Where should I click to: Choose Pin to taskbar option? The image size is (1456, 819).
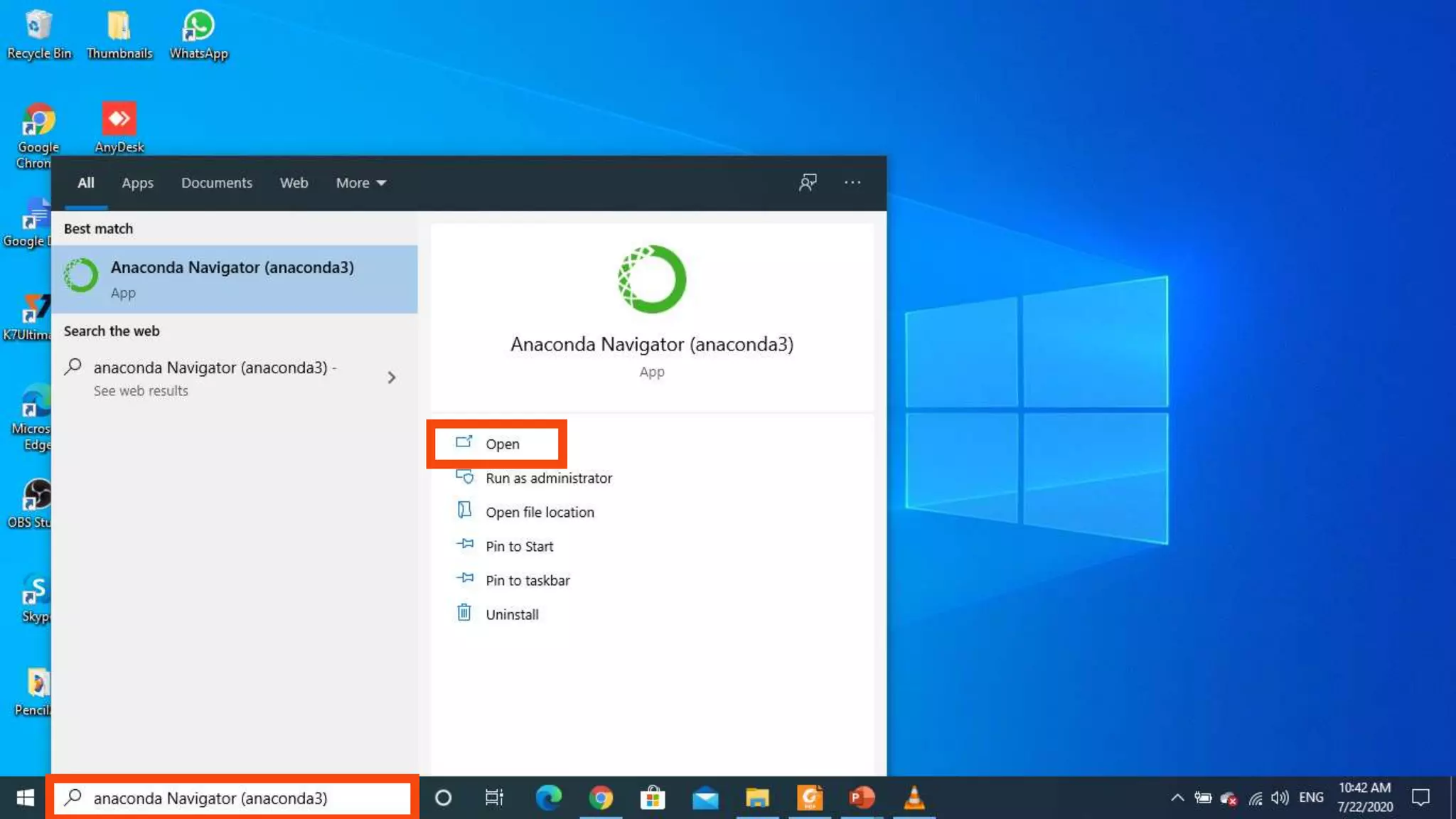[527, 581]
